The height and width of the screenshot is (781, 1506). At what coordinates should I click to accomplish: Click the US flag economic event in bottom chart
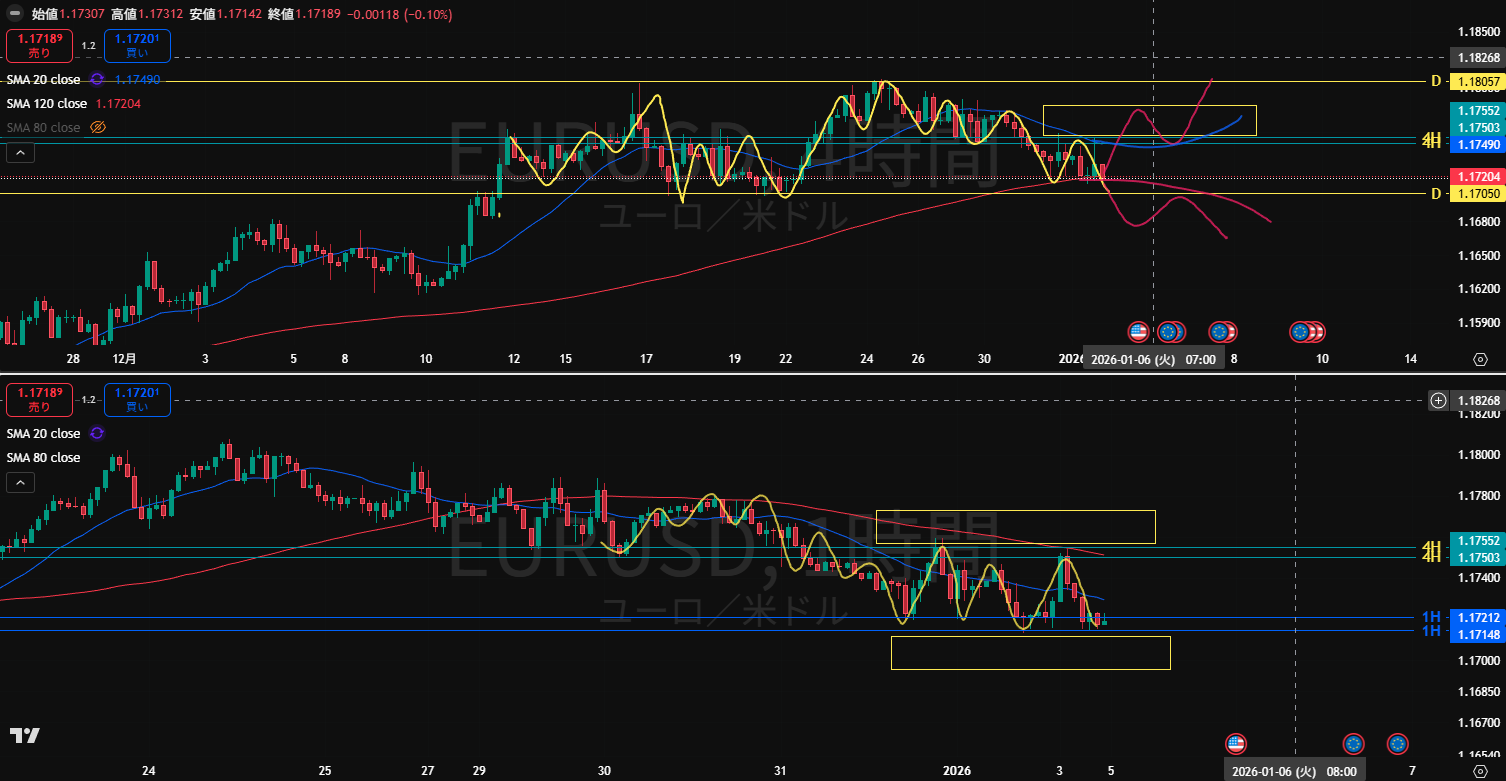(1236, 743)
